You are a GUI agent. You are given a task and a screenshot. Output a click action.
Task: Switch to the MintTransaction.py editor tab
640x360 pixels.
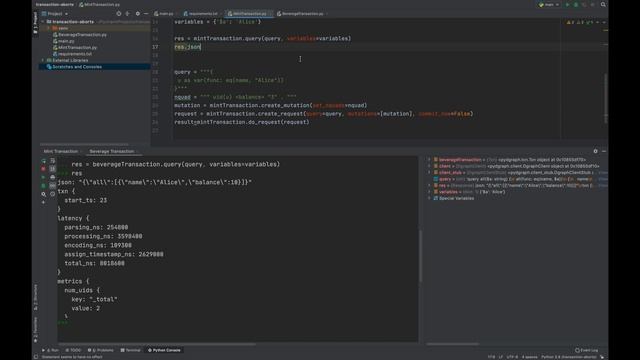click(249, 13)
